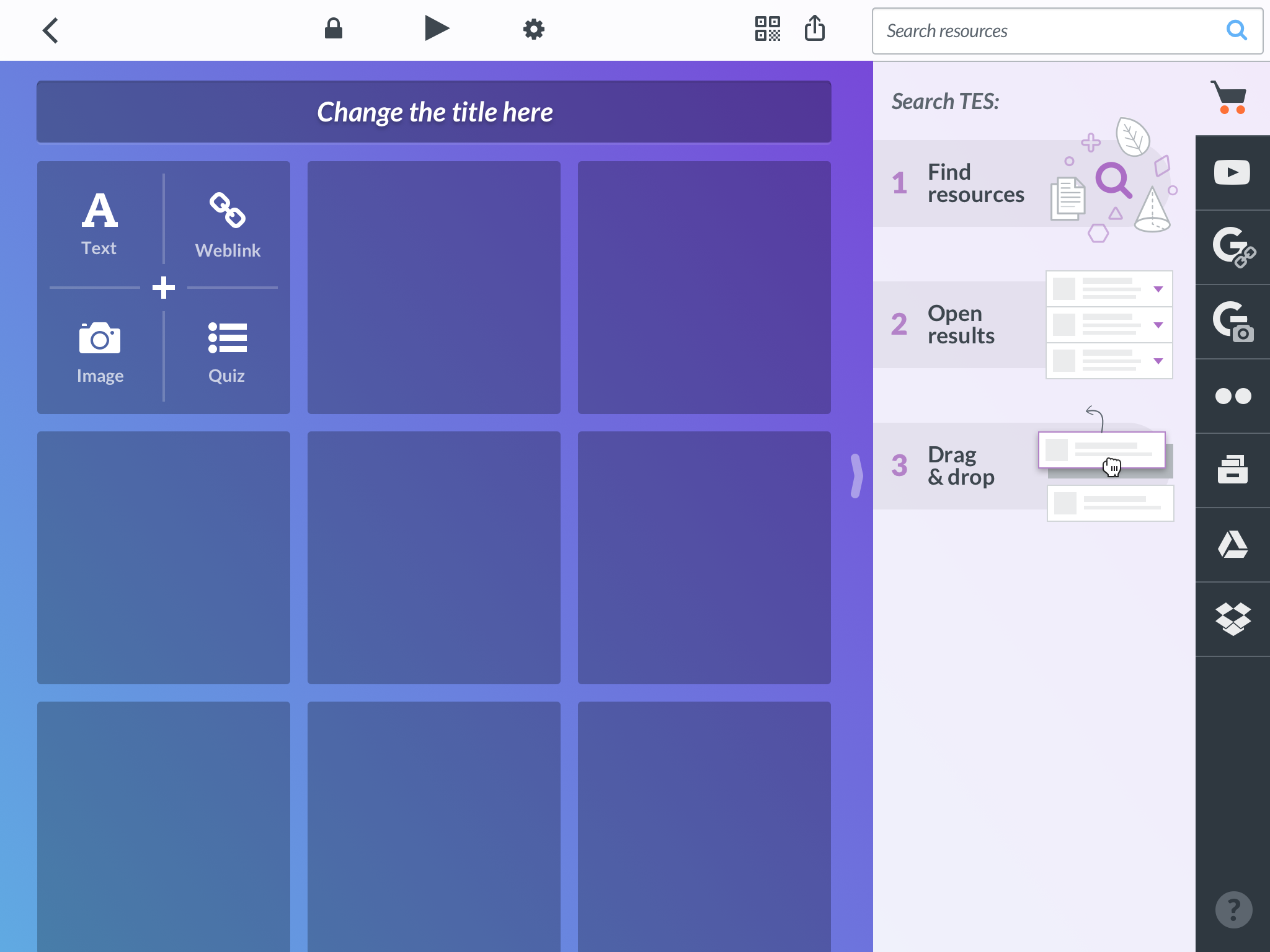Open the TES shopping cart tab

[1231, 98]
